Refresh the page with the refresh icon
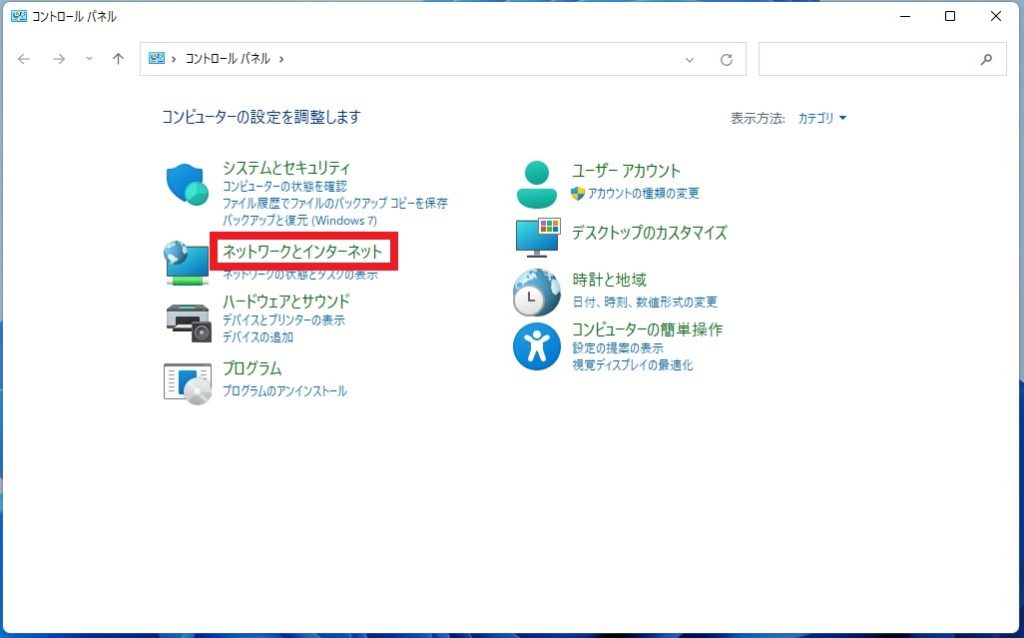The width and height of the screenshot is (1024, 638). (727, 59)
